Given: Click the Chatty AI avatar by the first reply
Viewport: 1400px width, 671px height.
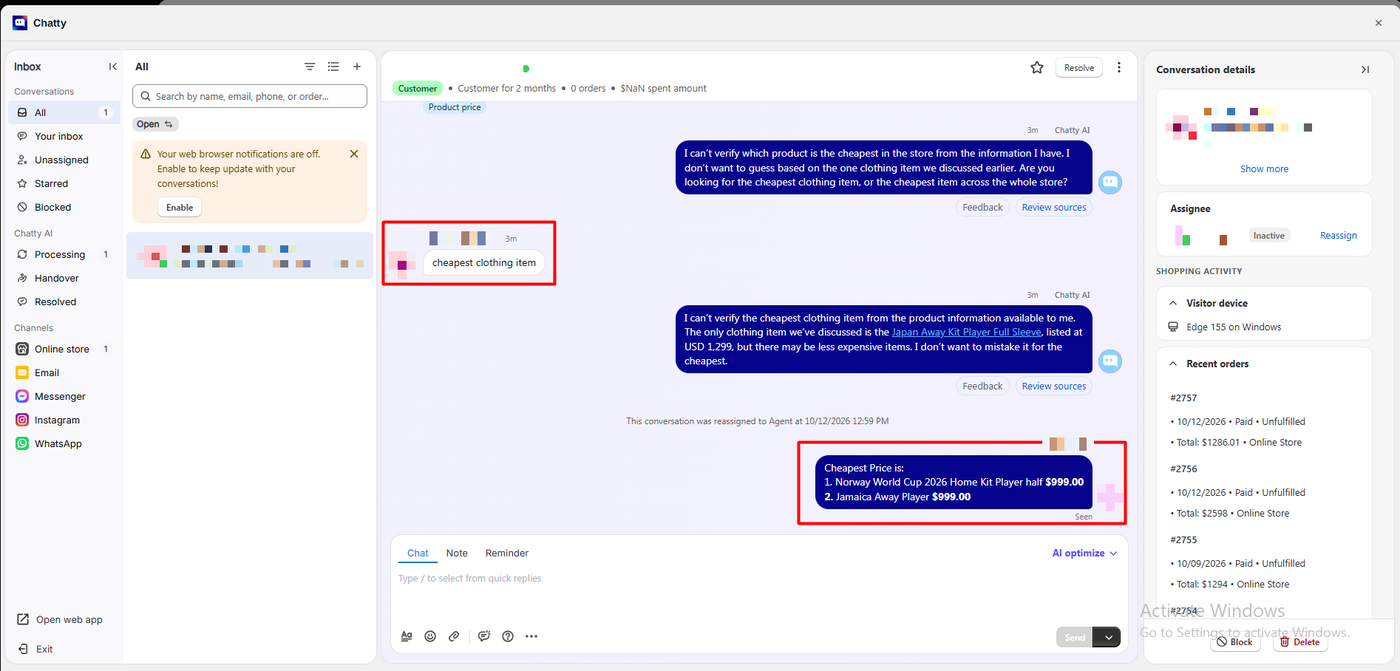Looking at the screenshot, I should pyautogui.click(x=1110, y=182).
